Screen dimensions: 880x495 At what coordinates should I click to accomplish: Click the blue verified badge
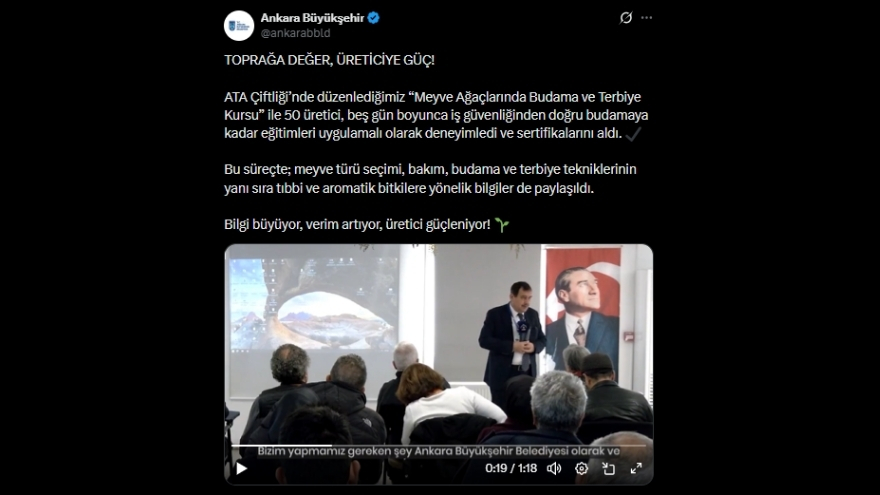374,18
